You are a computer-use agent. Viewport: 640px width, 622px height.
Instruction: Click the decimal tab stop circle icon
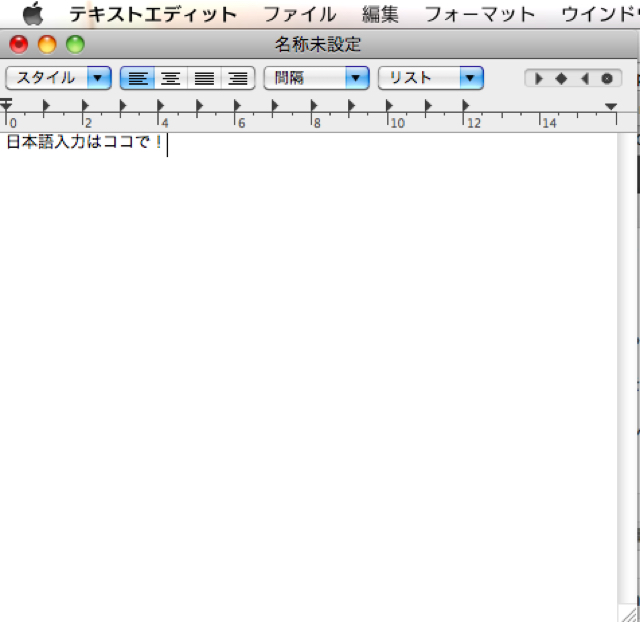point(606,78)
